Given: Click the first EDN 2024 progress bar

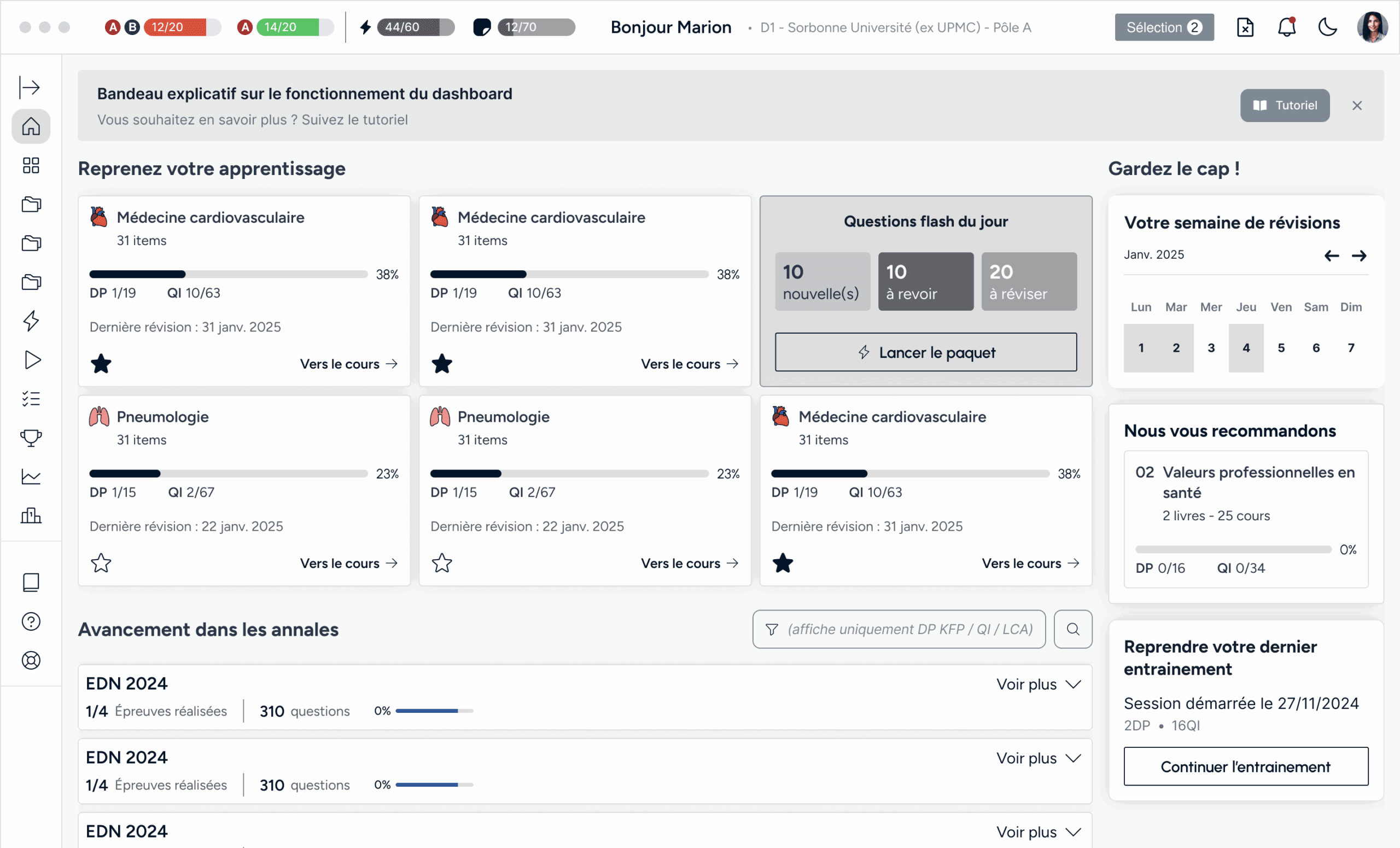Looking at the screenshot, I should pos(435,711).
